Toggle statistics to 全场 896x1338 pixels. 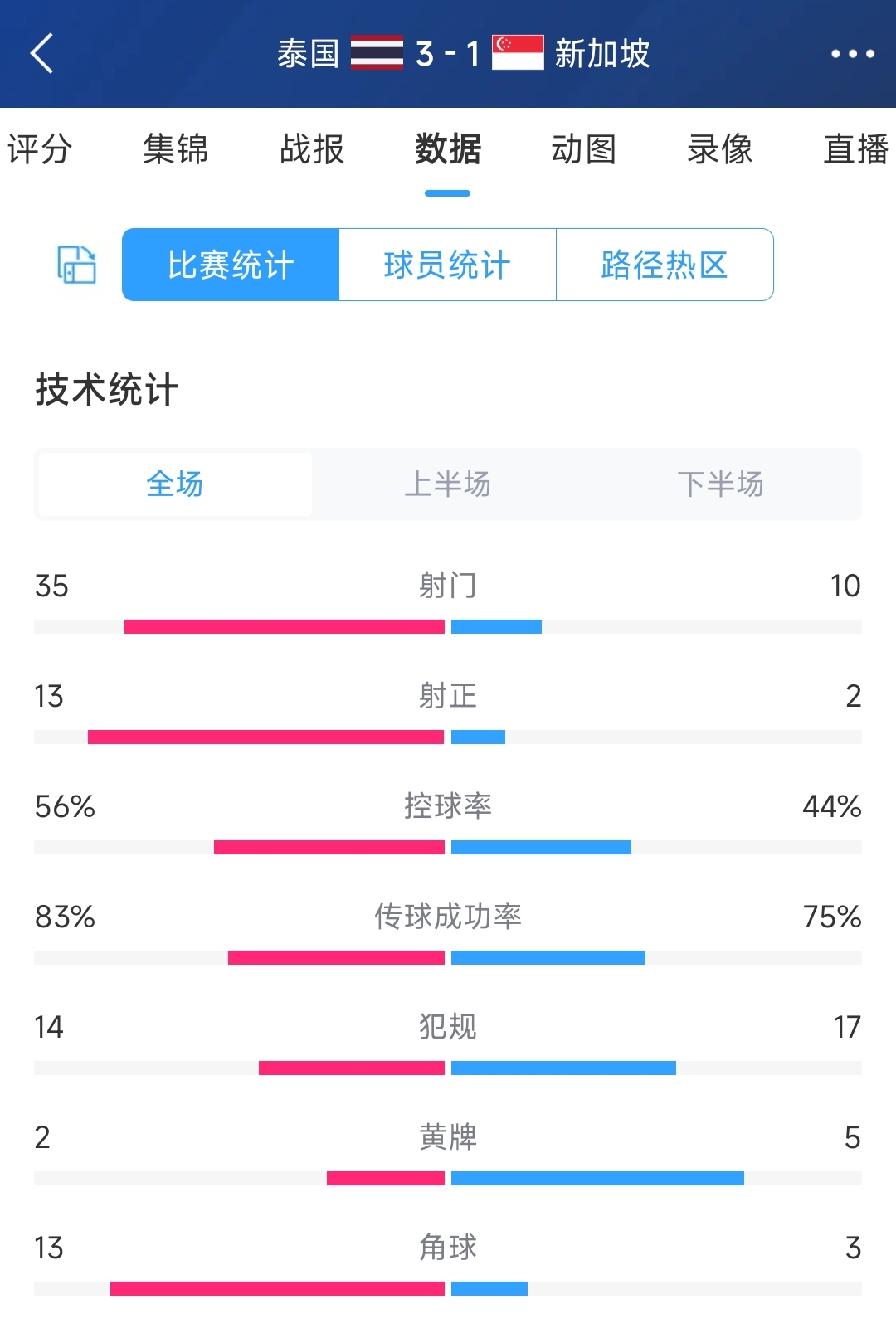tap(175, 484)
